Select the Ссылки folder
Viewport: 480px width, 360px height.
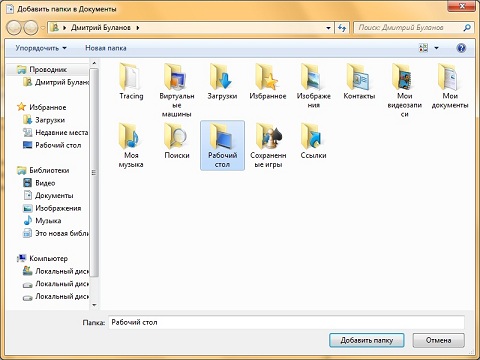tap(313, 140)
